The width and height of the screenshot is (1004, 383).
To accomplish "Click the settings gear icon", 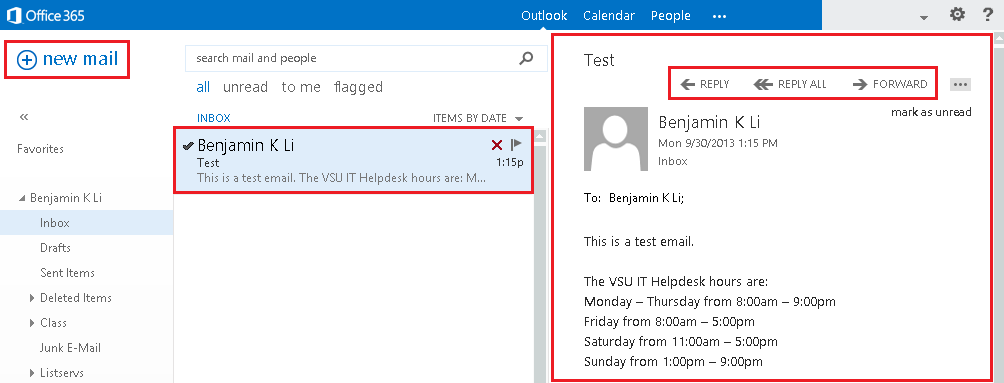I will point(957,14).
